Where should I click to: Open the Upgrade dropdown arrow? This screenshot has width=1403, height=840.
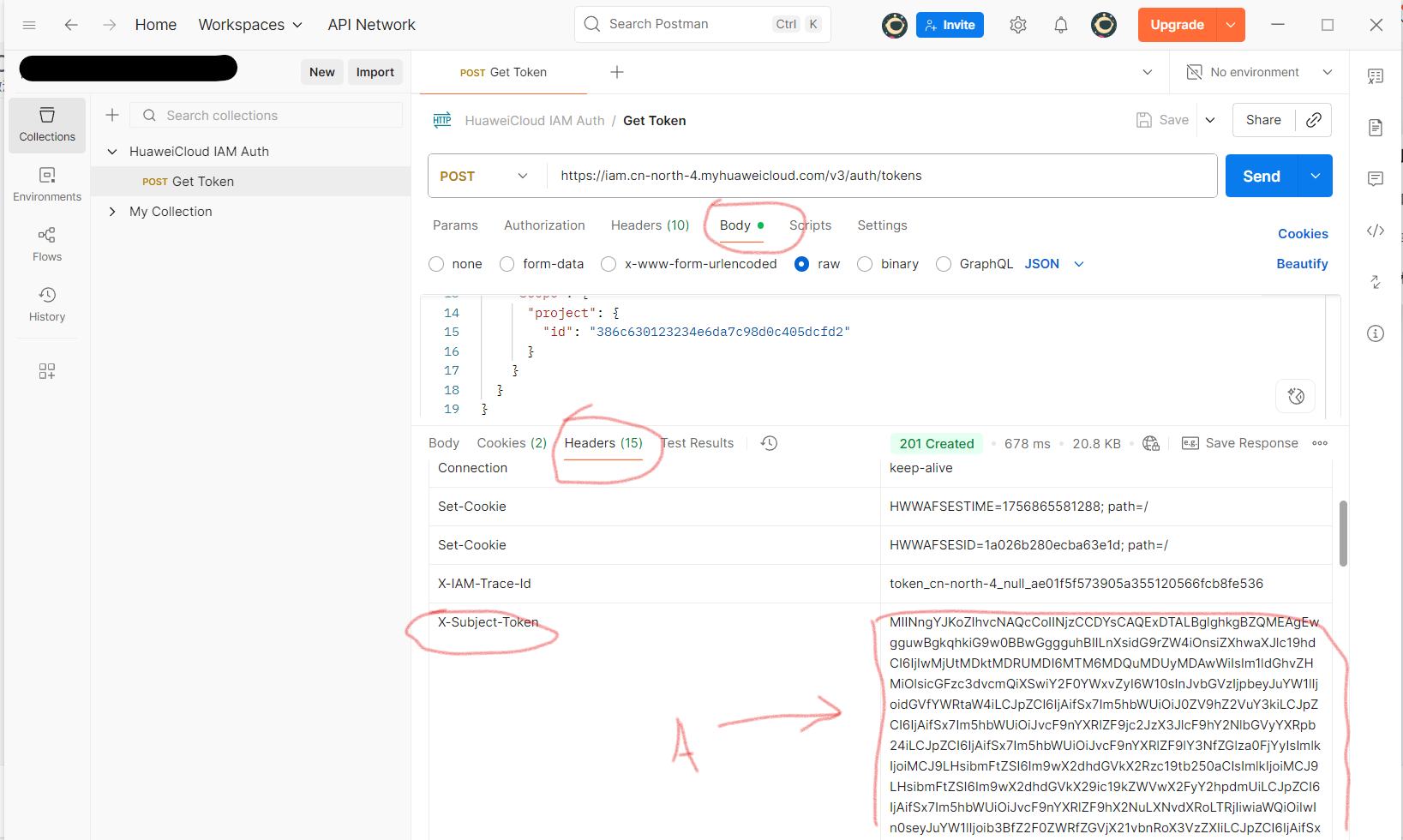[1231, 25]
